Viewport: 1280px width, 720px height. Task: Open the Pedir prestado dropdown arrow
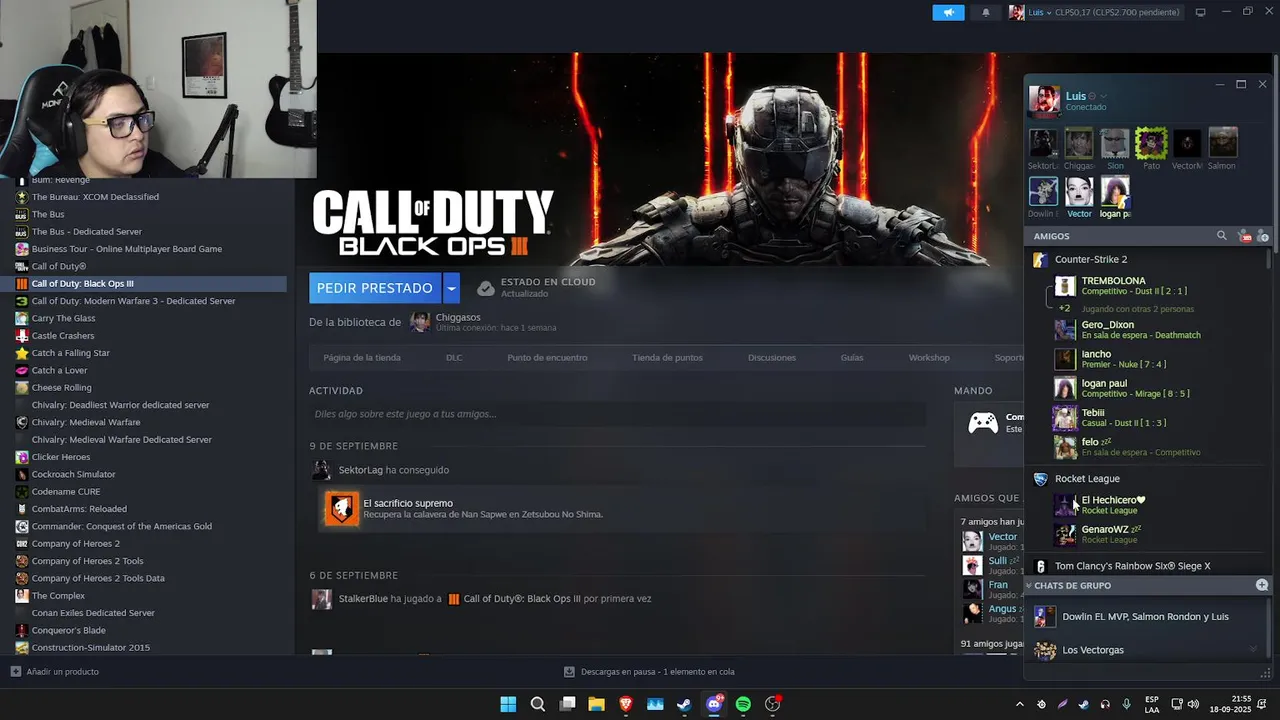pyautogui.click(x=451, y=288)
